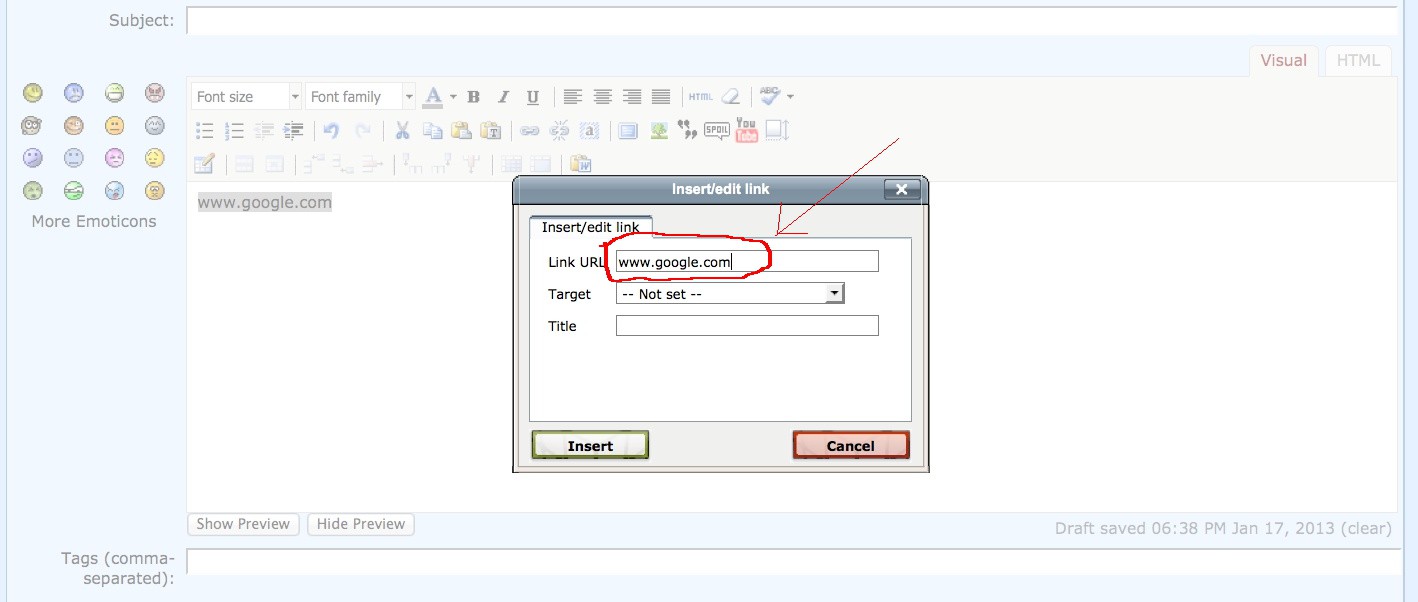
Task: Click the block quote icon
Action: pyautogui.click(x=687, y=130)
